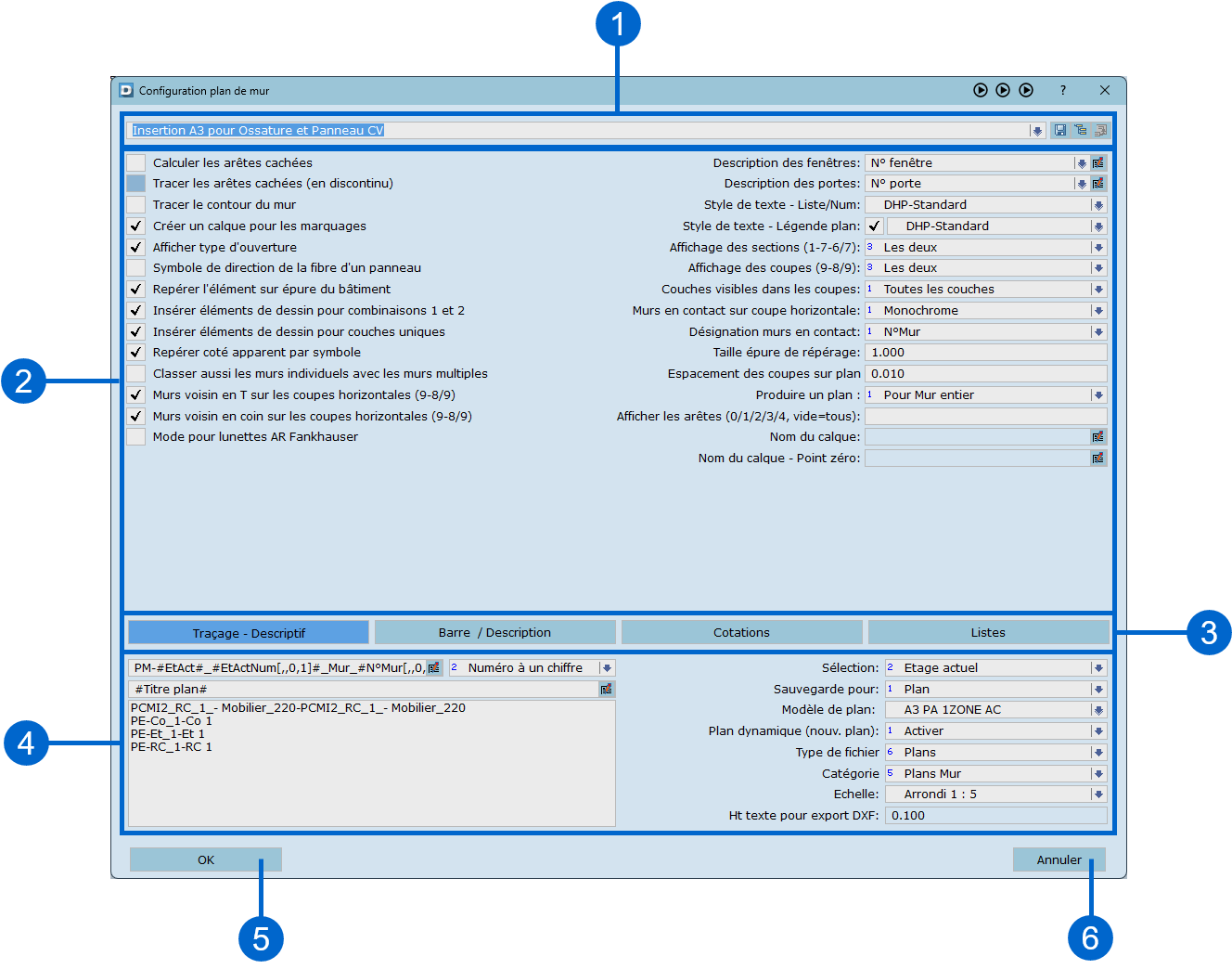This screenshot has width=1232, height=969.
Task: Open the help question mark icon
Action: [1063, 90]
